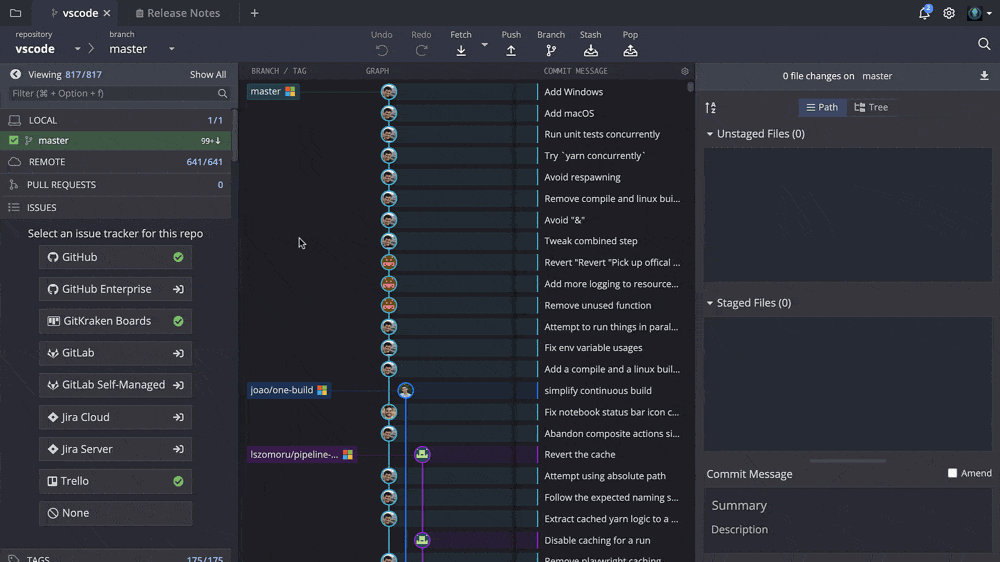Click the branch filter input field
The image size is (1000, 562).
click(x=110, y=93)
